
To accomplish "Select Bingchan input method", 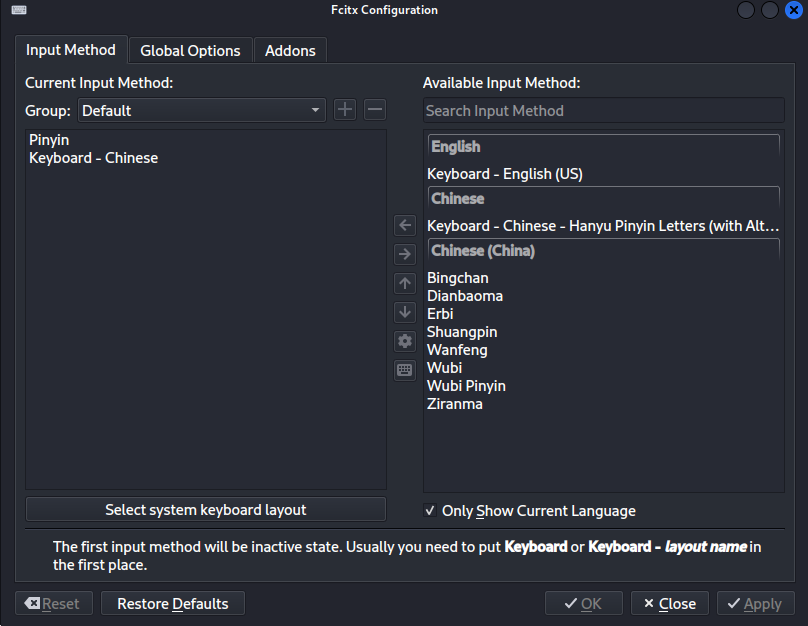I will [603, 278].
